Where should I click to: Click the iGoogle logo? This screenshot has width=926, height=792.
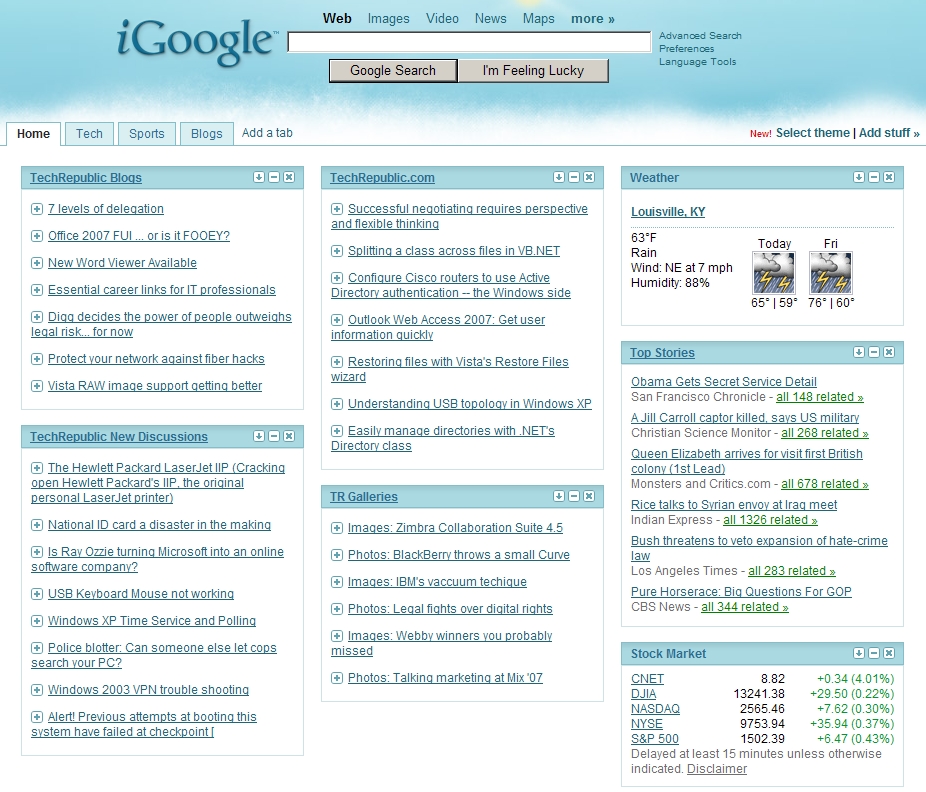click(197, 41)
